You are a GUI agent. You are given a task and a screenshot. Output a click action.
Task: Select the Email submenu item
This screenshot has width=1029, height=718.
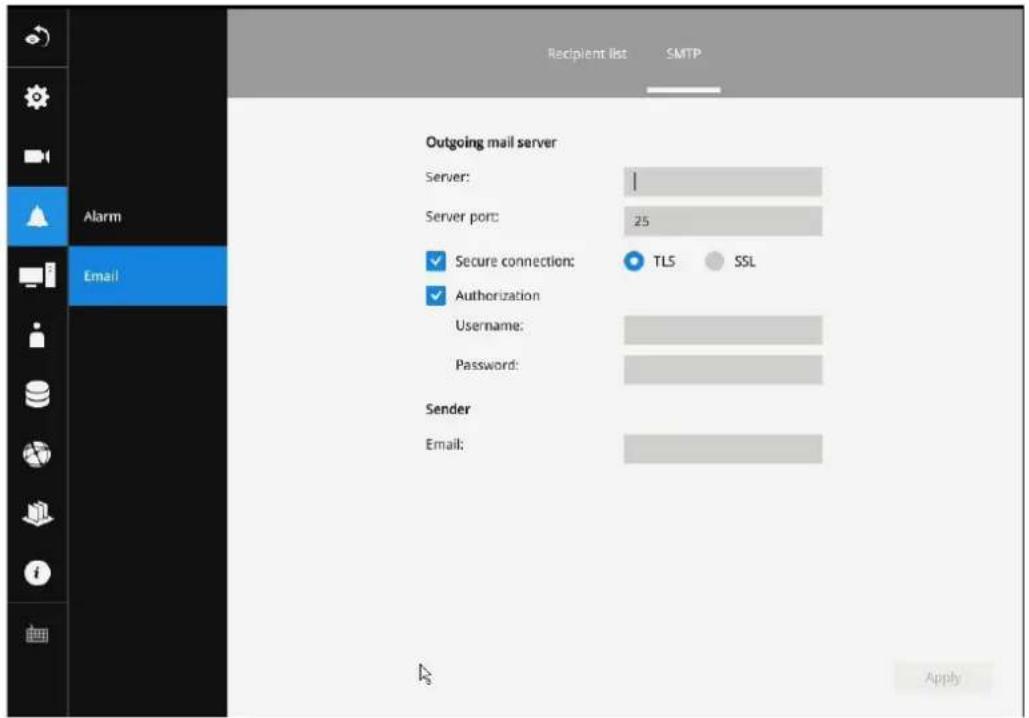click(147, 276)
